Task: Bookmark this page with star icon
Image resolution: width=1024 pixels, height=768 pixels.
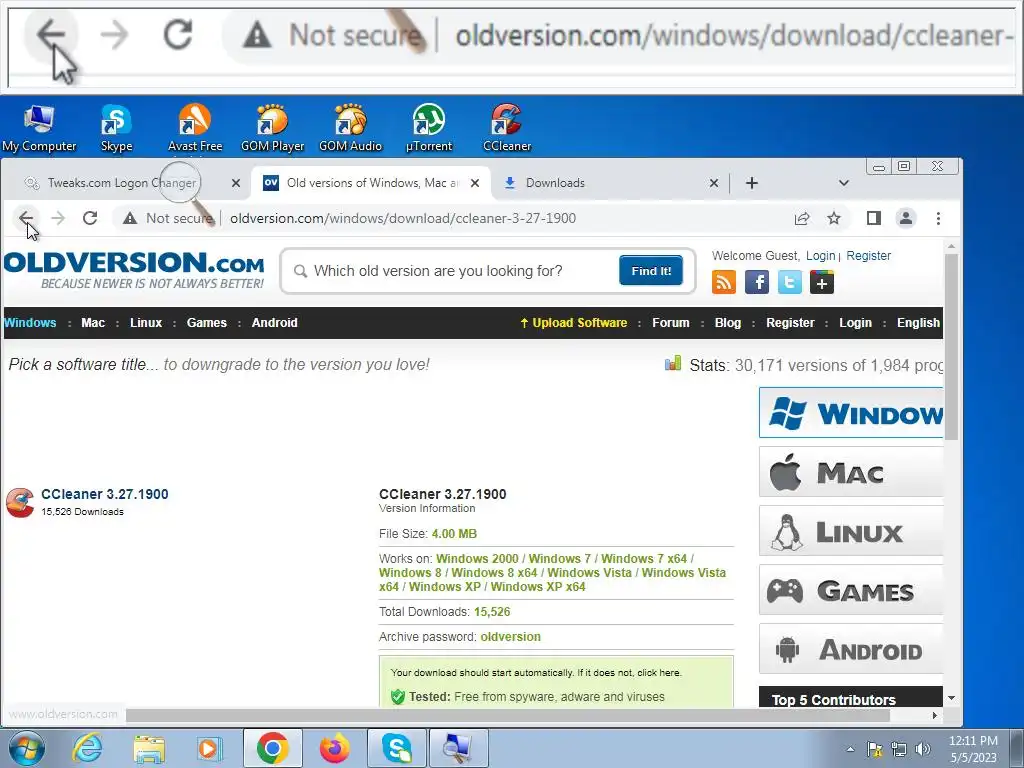Action: click(834, 218)
